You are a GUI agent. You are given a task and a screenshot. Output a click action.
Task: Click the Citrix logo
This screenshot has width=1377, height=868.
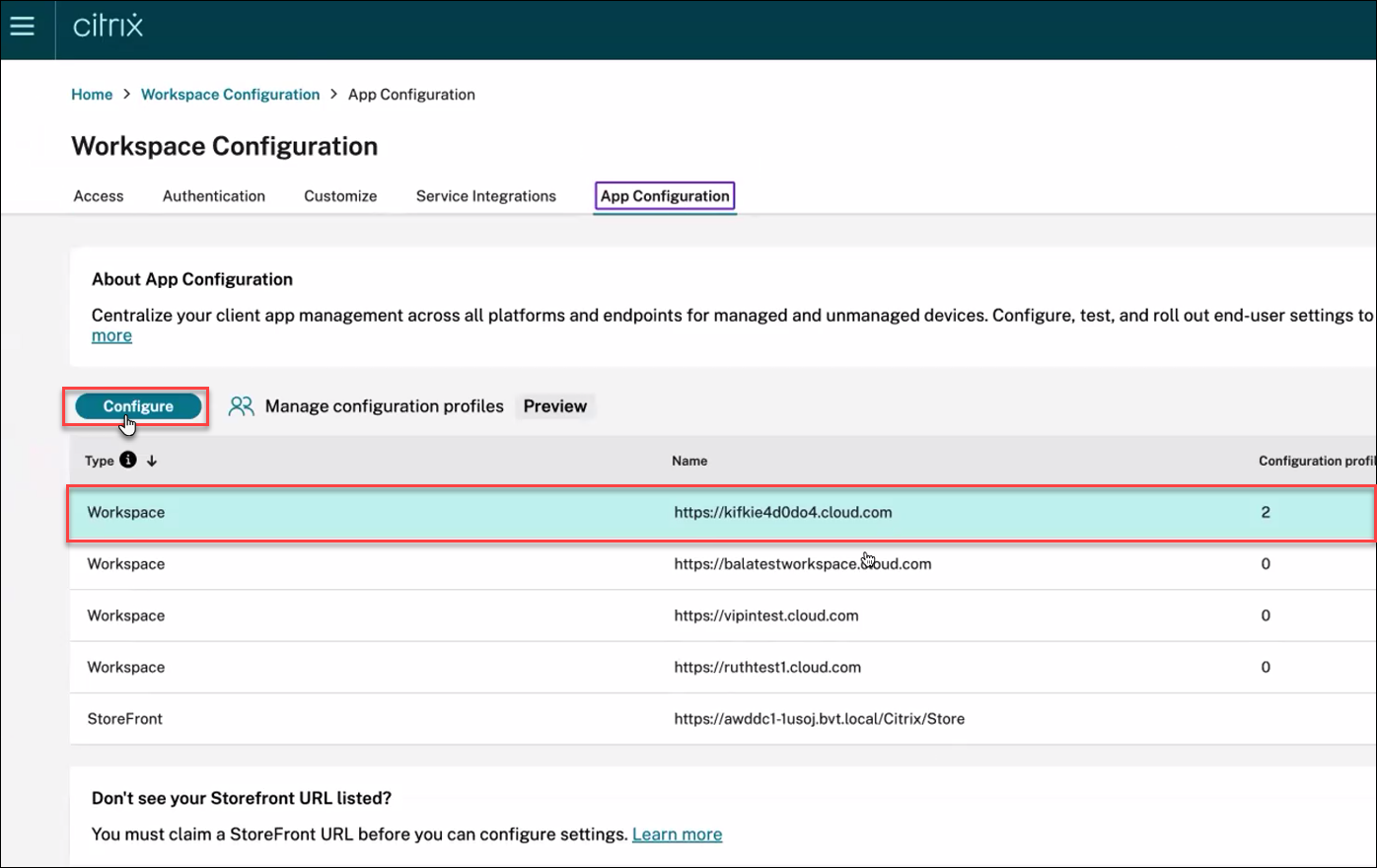tap(108, 27)
